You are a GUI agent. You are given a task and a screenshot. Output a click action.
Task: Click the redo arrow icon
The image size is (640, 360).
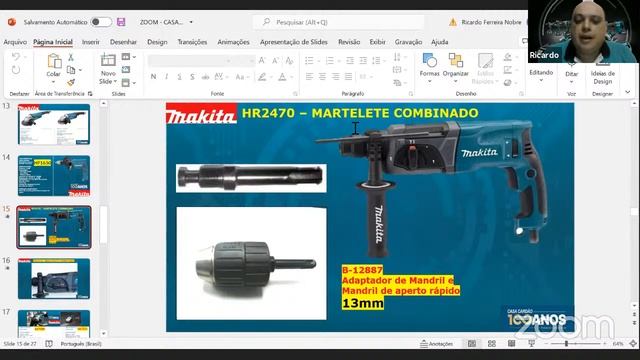[x=16, y=70]
